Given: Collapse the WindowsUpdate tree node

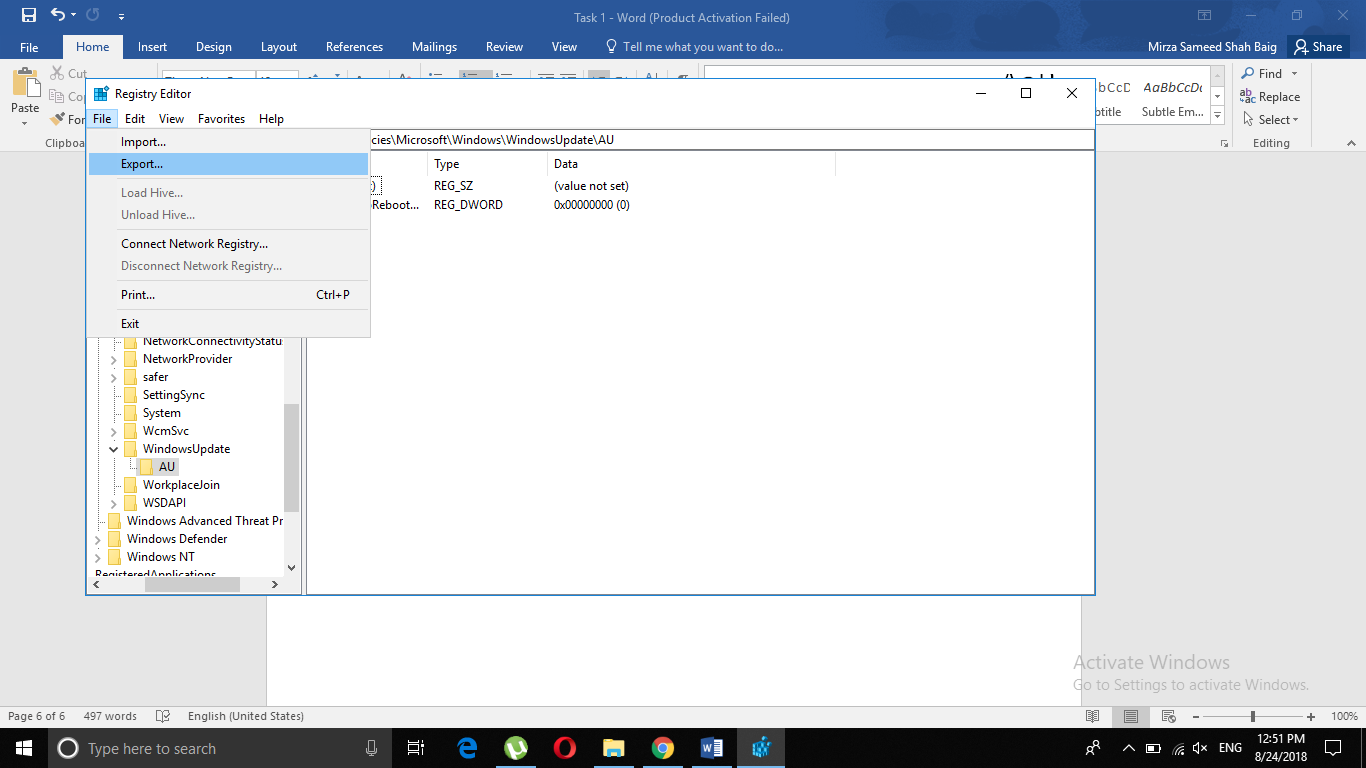Looking at the screenshot, I should click(114, 449).
